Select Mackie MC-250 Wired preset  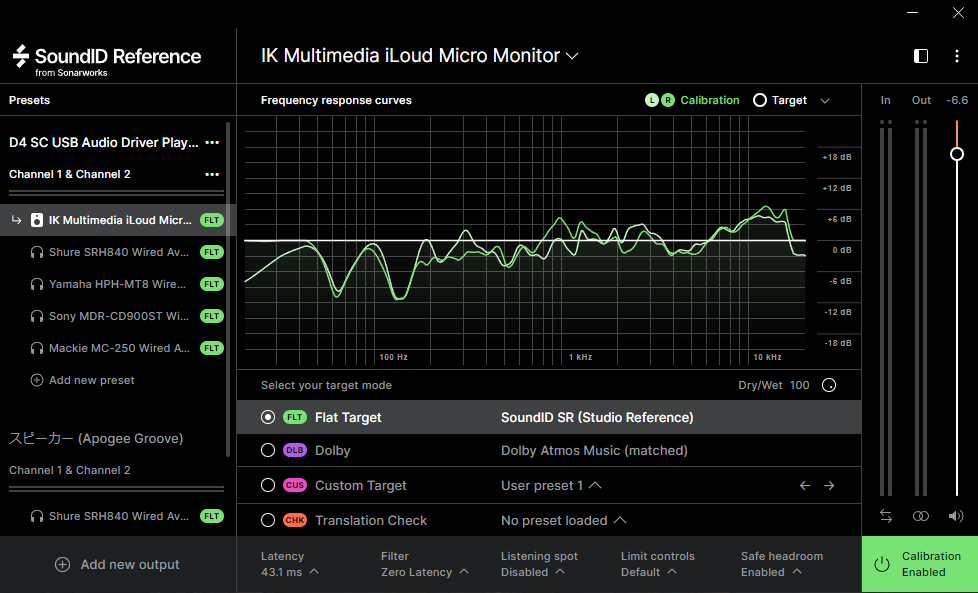tap(118, 348)
